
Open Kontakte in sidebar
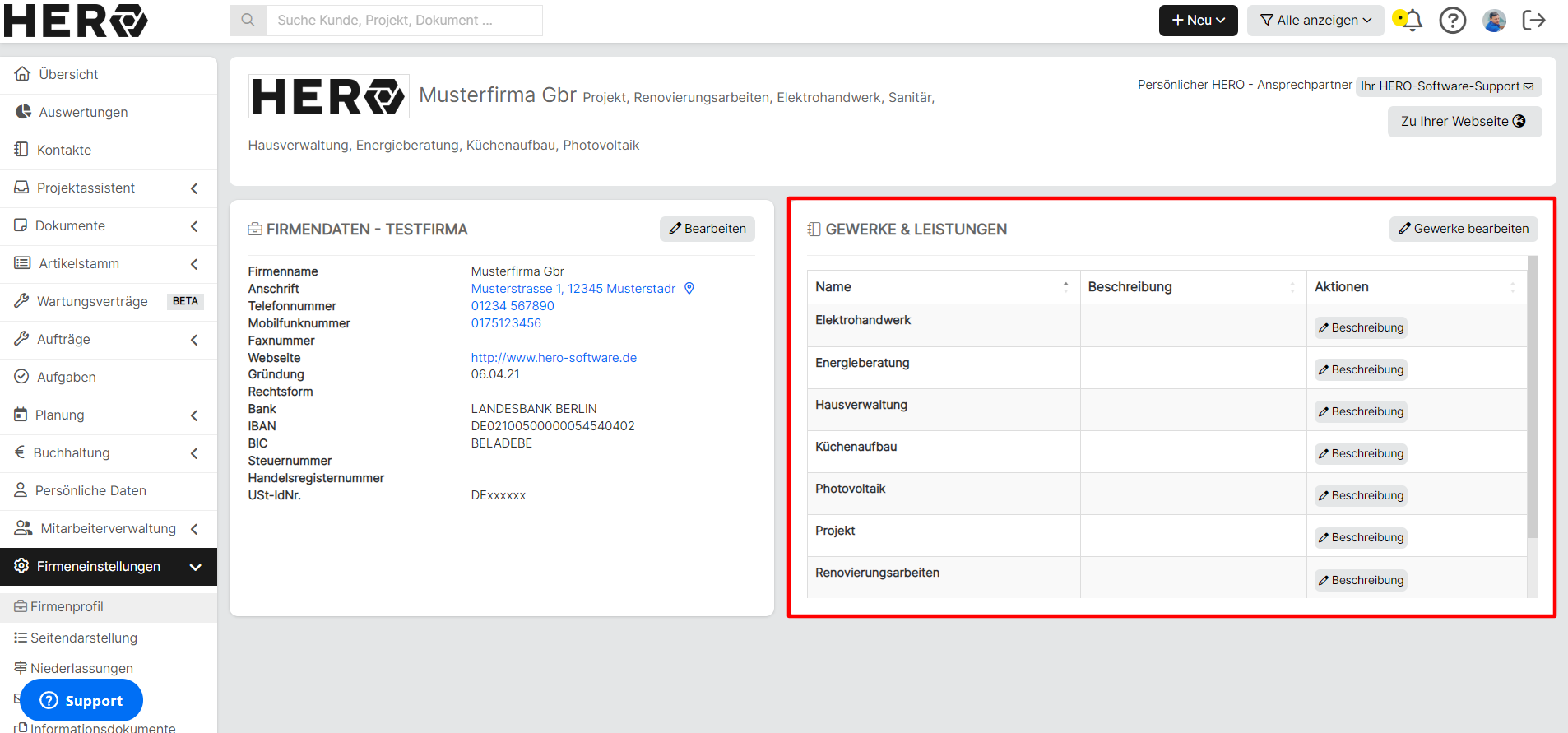coord(109,150)
